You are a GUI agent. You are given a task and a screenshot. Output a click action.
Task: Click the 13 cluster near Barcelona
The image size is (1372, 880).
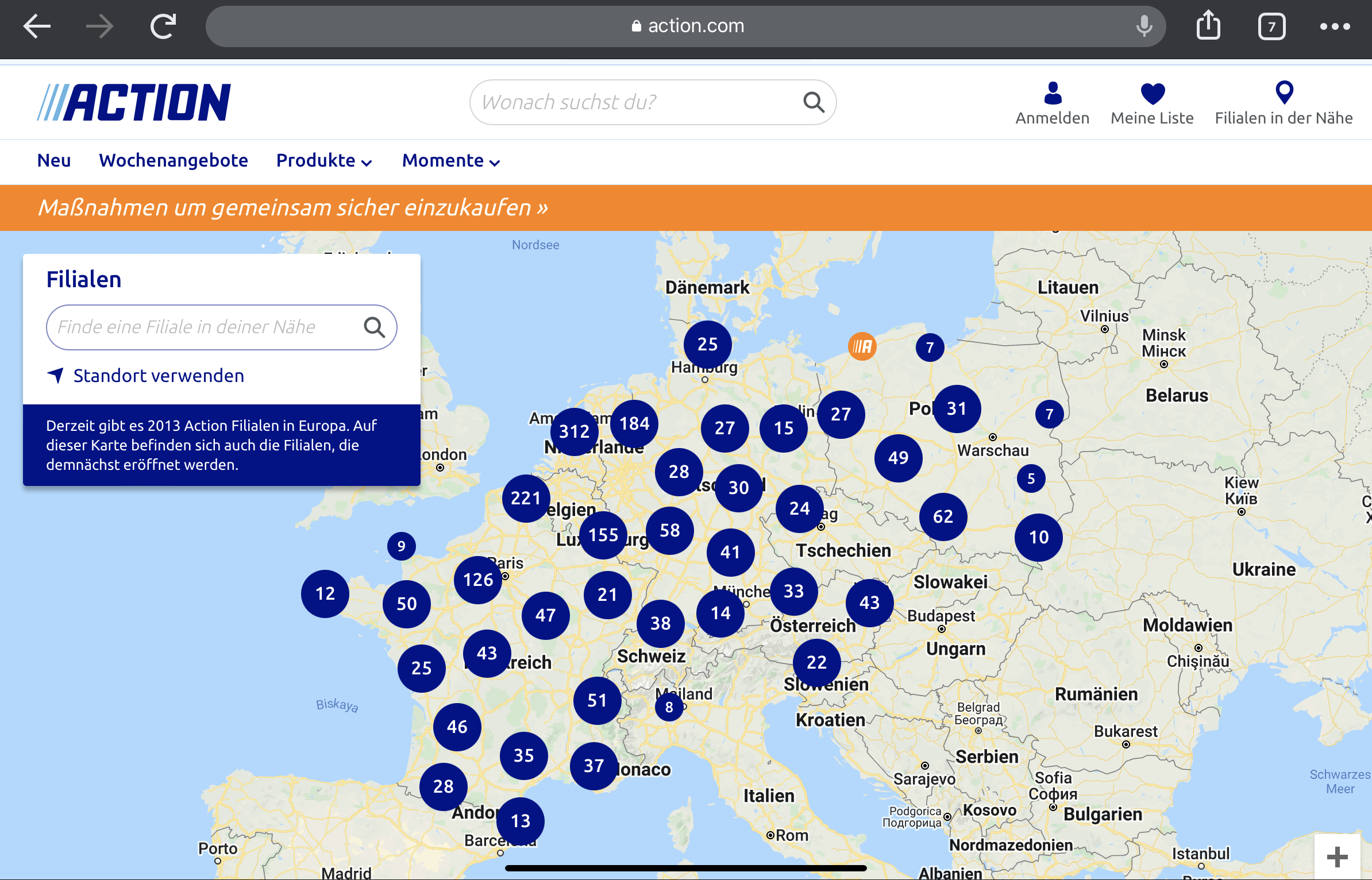[x=521, y=821]
